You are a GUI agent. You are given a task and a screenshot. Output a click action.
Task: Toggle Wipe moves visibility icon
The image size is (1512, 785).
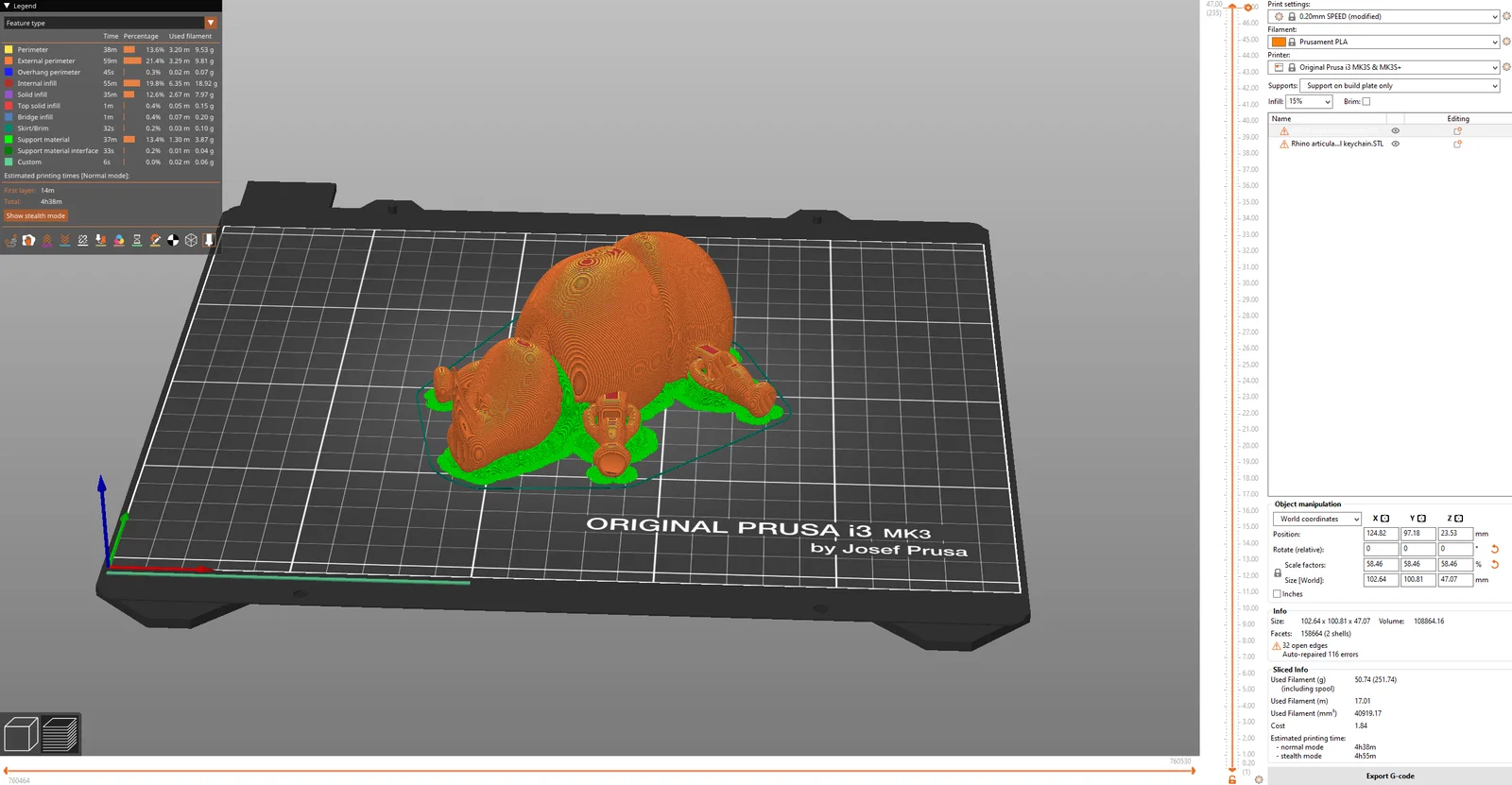click(28, 241)
